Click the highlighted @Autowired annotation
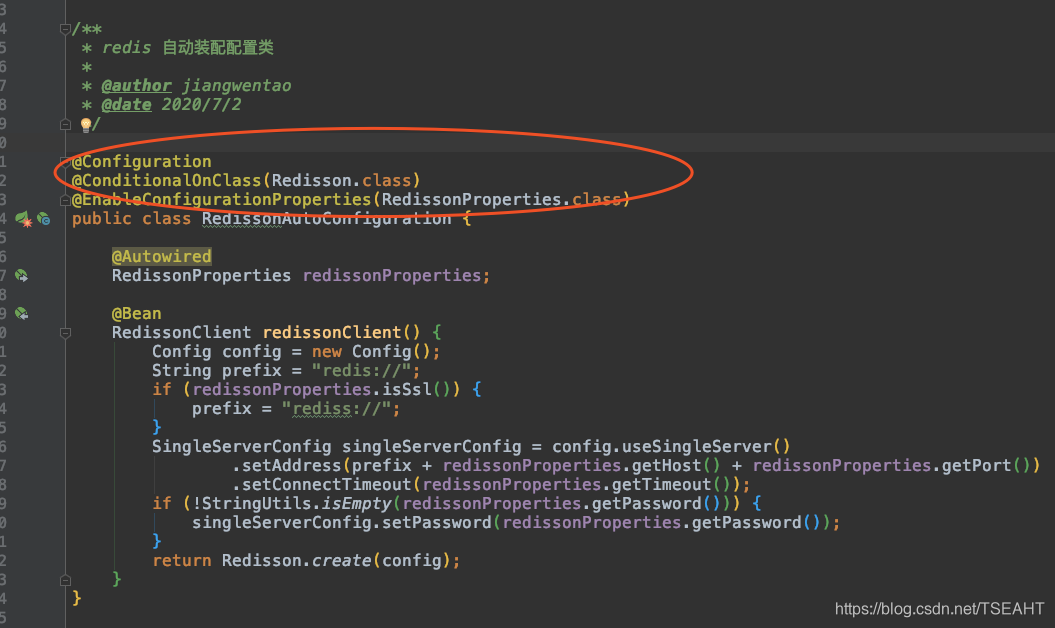Viewport: 1055px width, 628px height. [161, 256]
